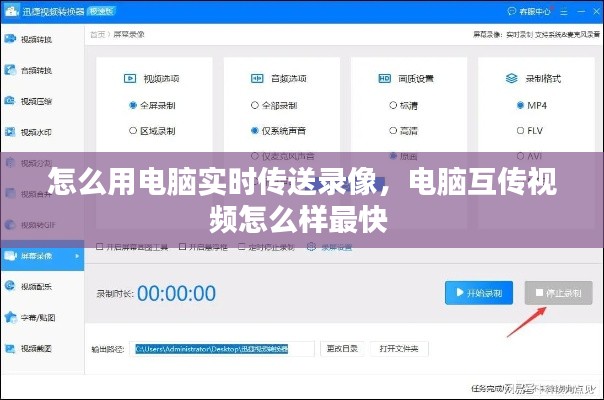Click the HD 画质设置 header icon
604x400 pixels.
point(384,79)
